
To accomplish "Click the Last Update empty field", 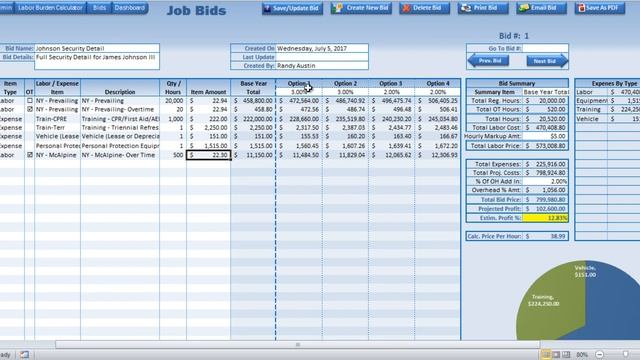I will [322, 57].
